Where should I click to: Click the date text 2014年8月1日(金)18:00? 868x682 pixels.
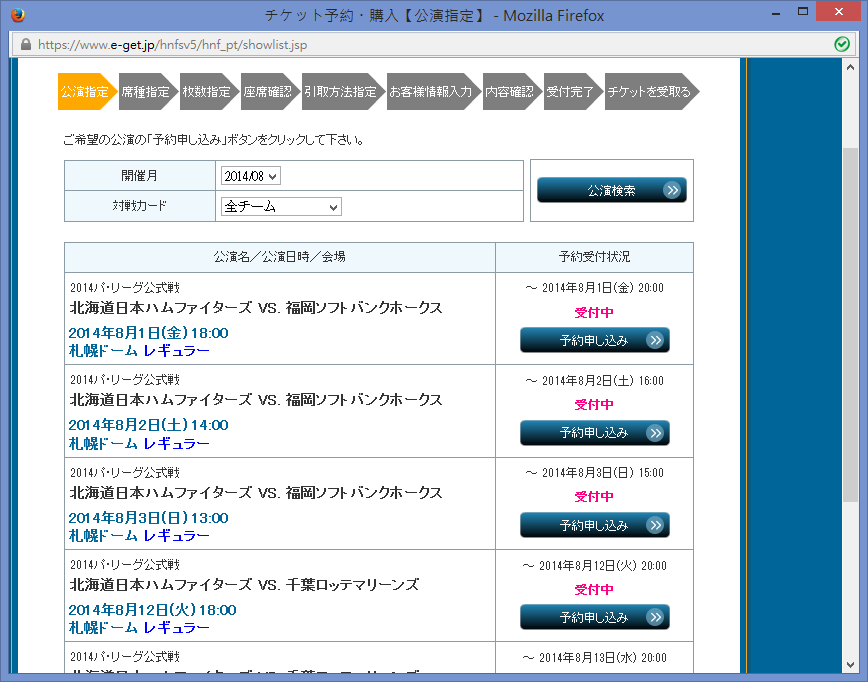[148, 333]
